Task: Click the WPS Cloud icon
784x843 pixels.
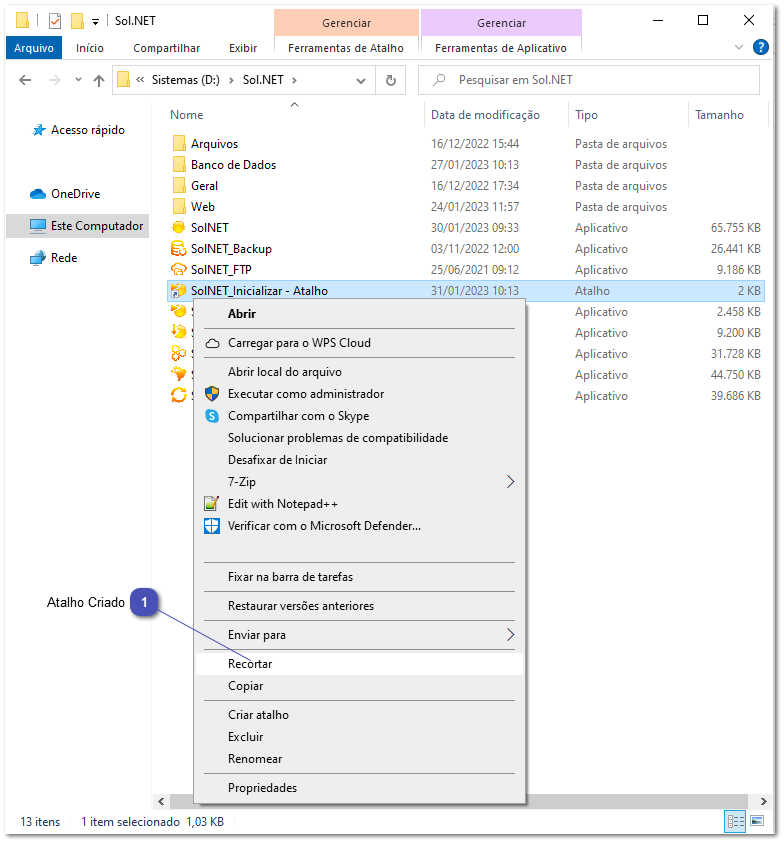Action: (212, 343)
